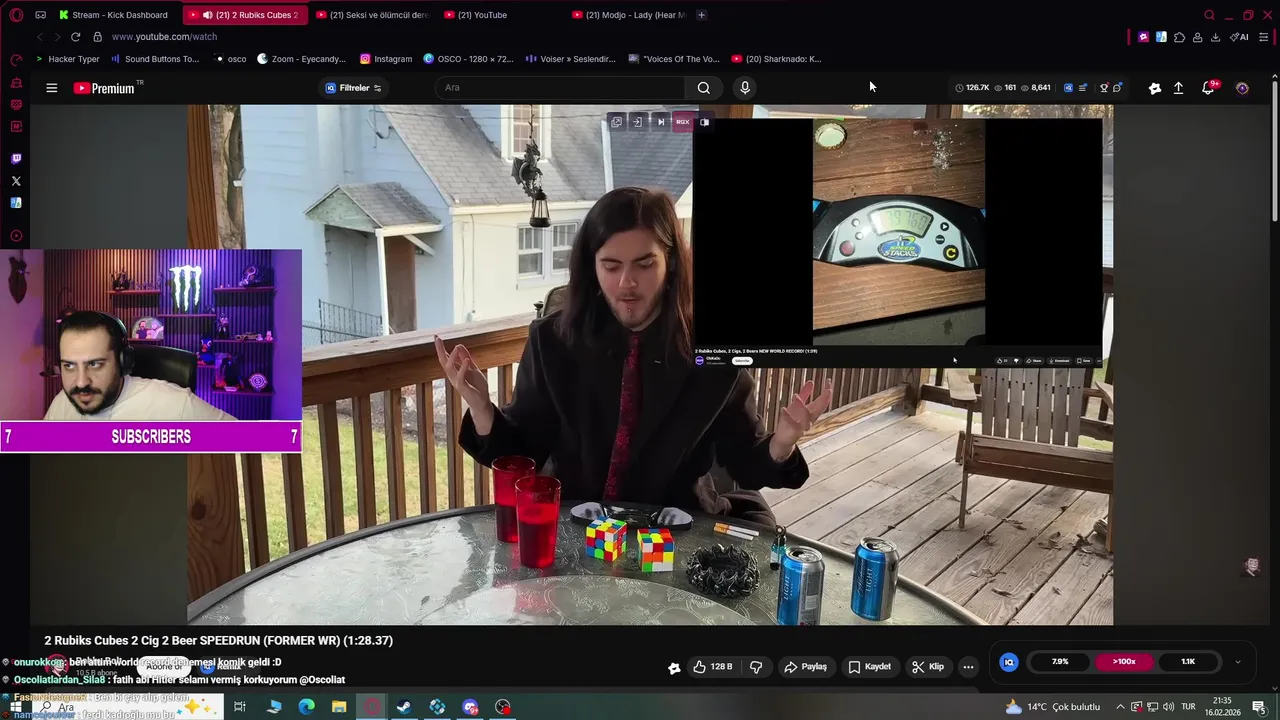Click the vidIQ logo beside the stats
The width and height of the screenshot is (1280, 720).
[x=1009, y=662]
